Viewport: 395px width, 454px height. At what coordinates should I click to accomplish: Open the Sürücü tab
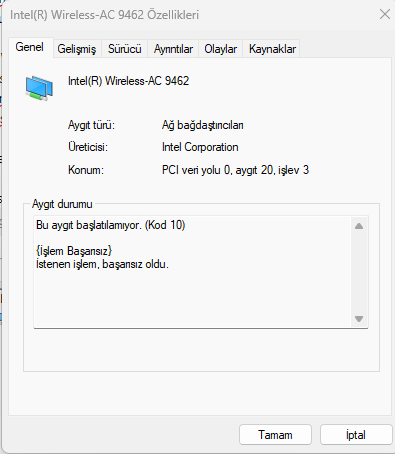[x=125, y=49]
